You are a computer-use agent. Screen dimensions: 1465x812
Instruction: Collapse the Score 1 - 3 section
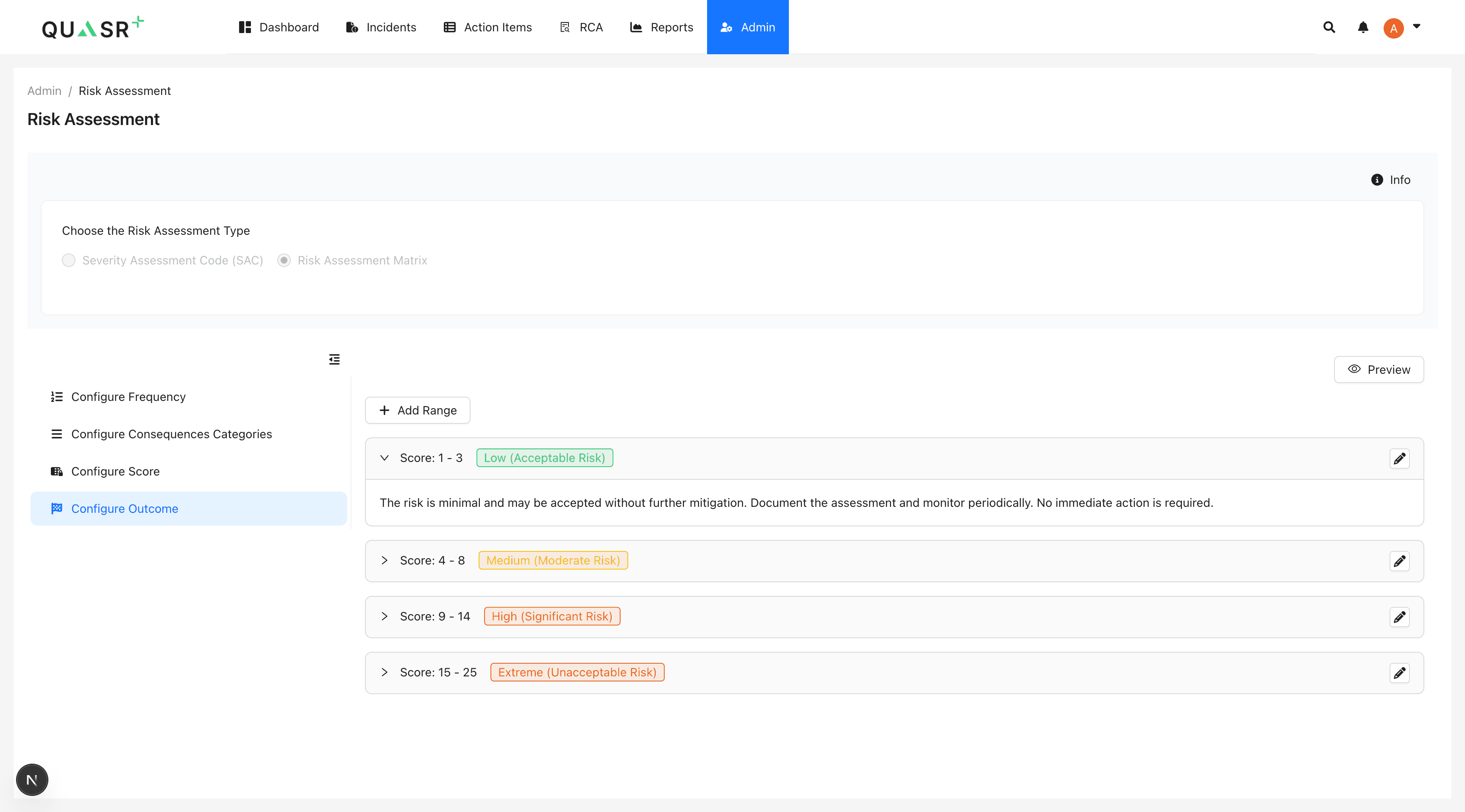tap(384, 458)
